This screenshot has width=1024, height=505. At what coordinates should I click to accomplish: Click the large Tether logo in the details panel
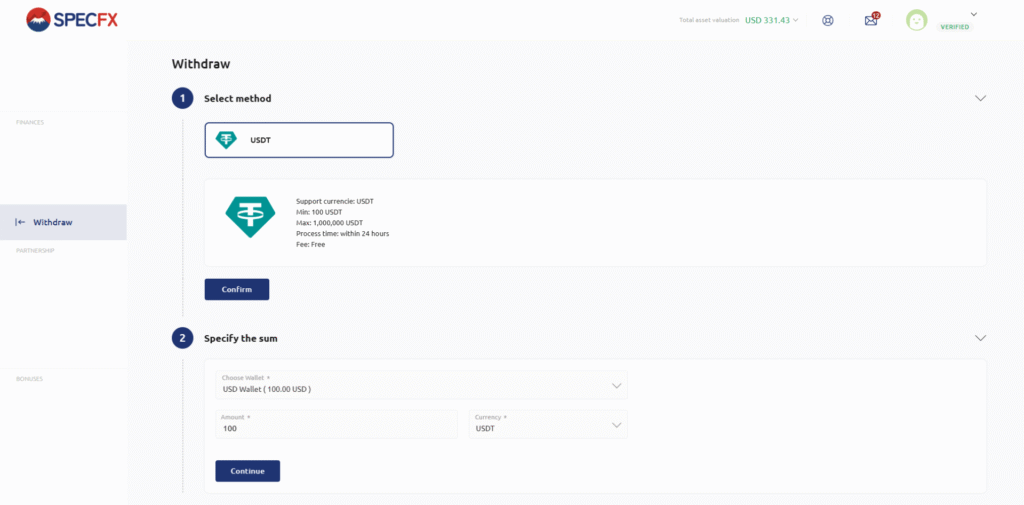250,217
